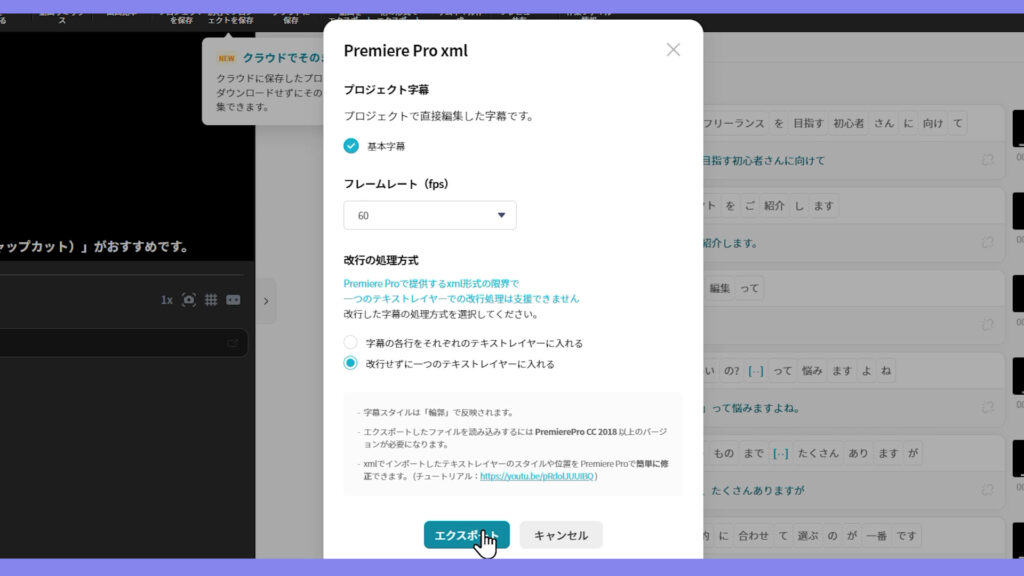Toggle the 基本字幕 checkbox
1024x576 pixels.
(351, 146)
